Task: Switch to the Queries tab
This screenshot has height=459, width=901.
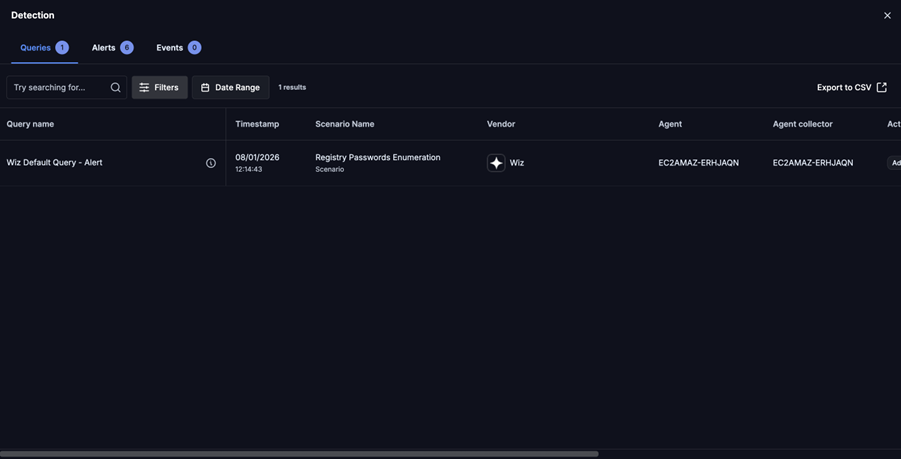Action: click(36, 48)
